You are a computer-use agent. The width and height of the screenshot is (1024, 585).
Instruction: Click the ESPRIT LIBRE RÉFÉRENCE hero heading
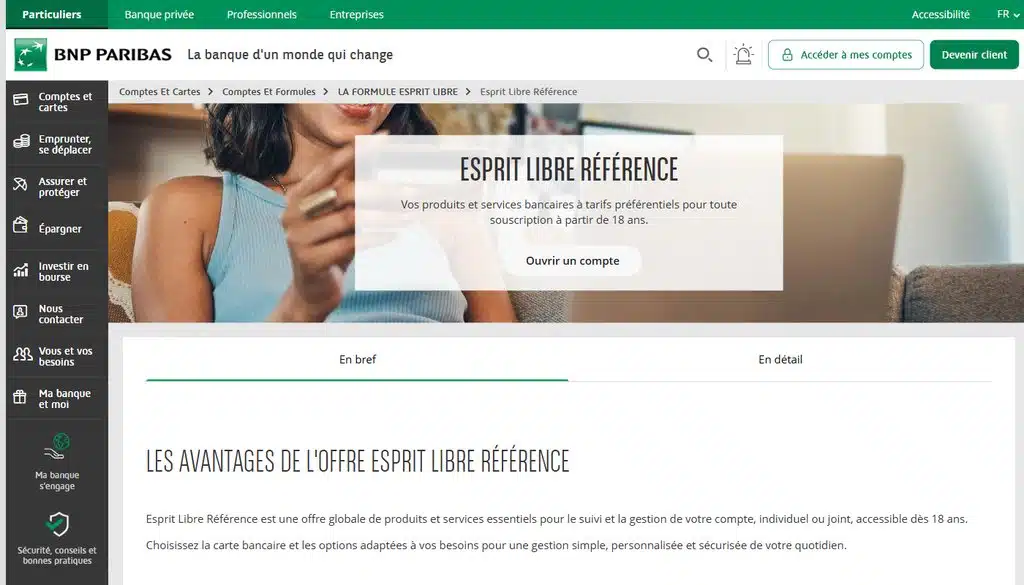tap(569, 169)
